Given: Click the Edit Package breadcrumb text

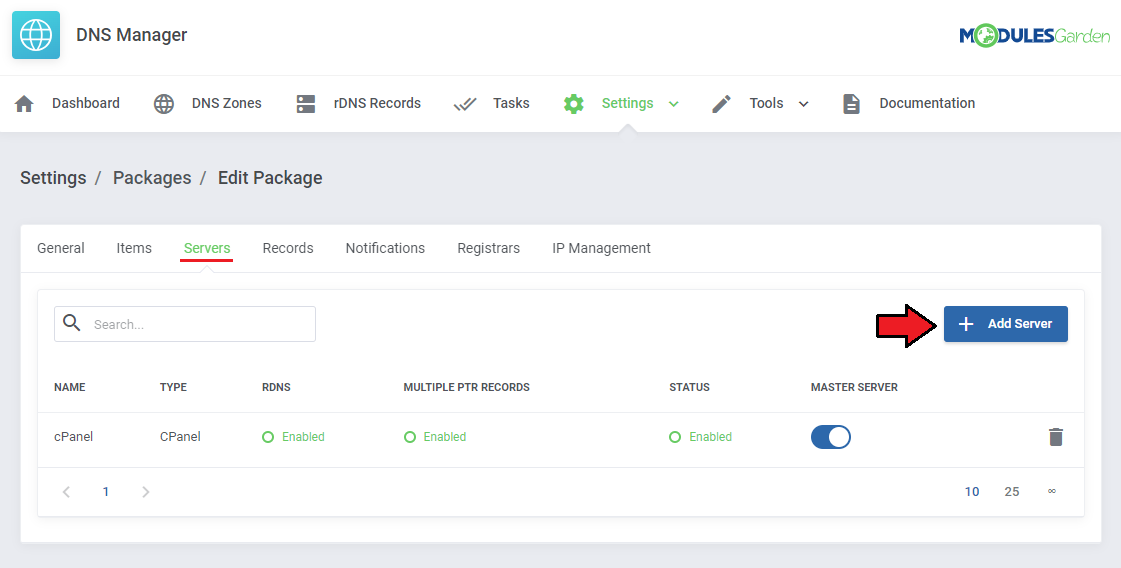Looking at the screenshot, I should pyautogui.click(x=270, y=177).
